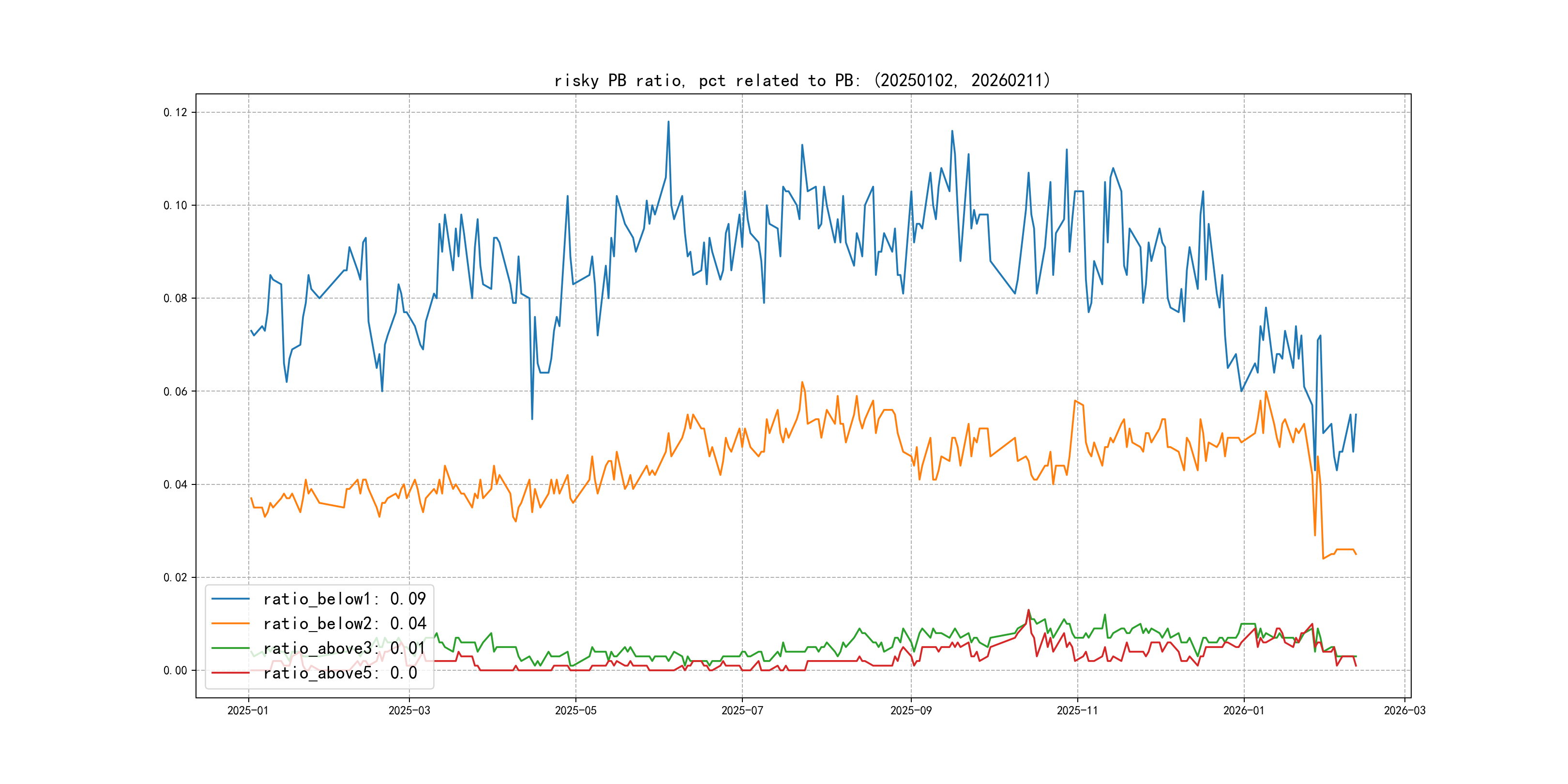Click the 2025-01 x-axis tick label
The height and width of the screenshot is (784, 1568).
248,710
